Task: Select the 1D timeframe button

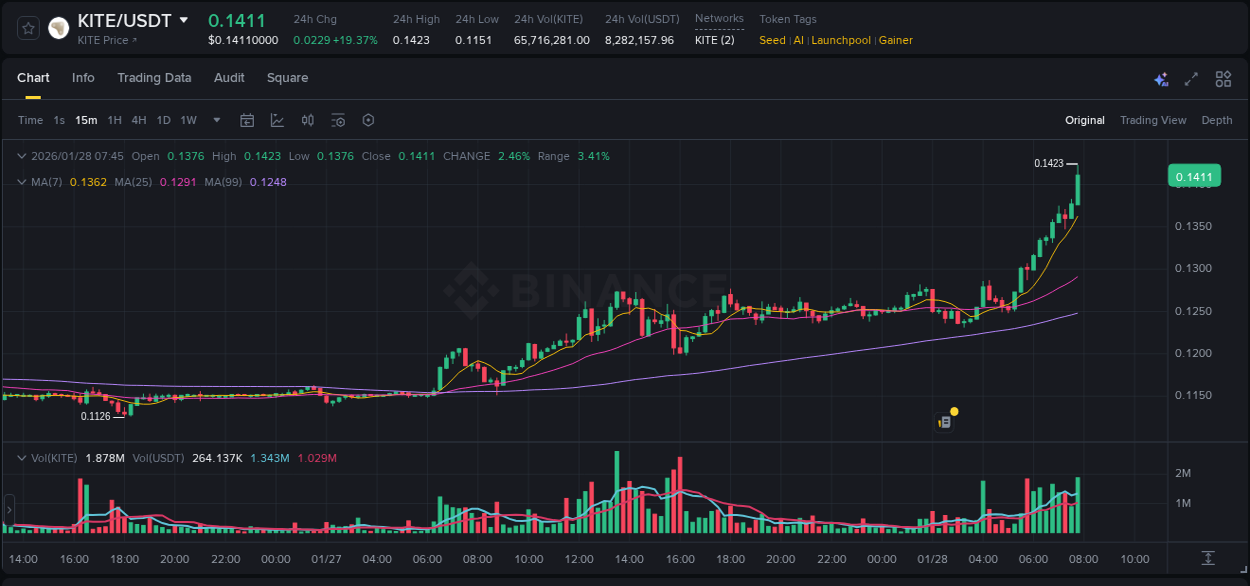Action: tap(163, 120)
